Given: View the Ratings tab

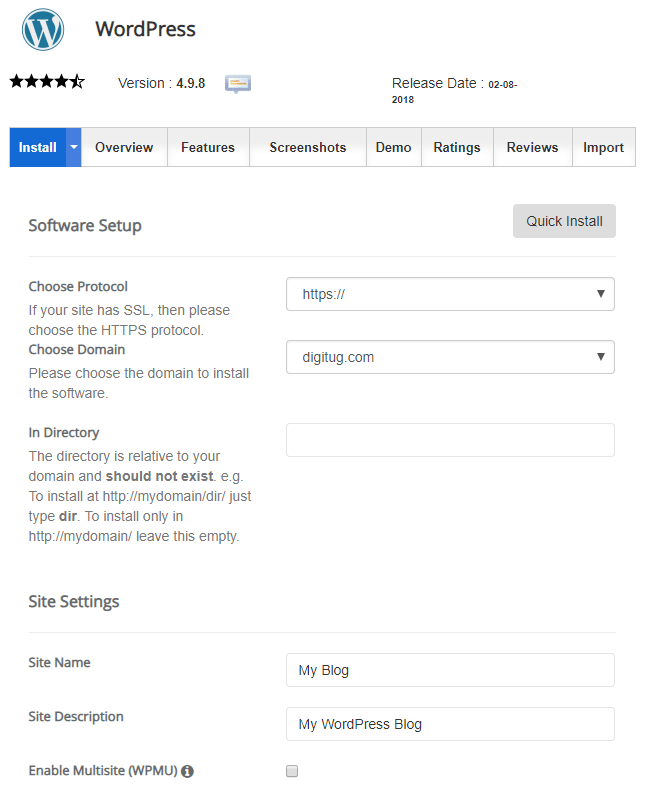Looking at the screenshot, I should tap(457, 147).
